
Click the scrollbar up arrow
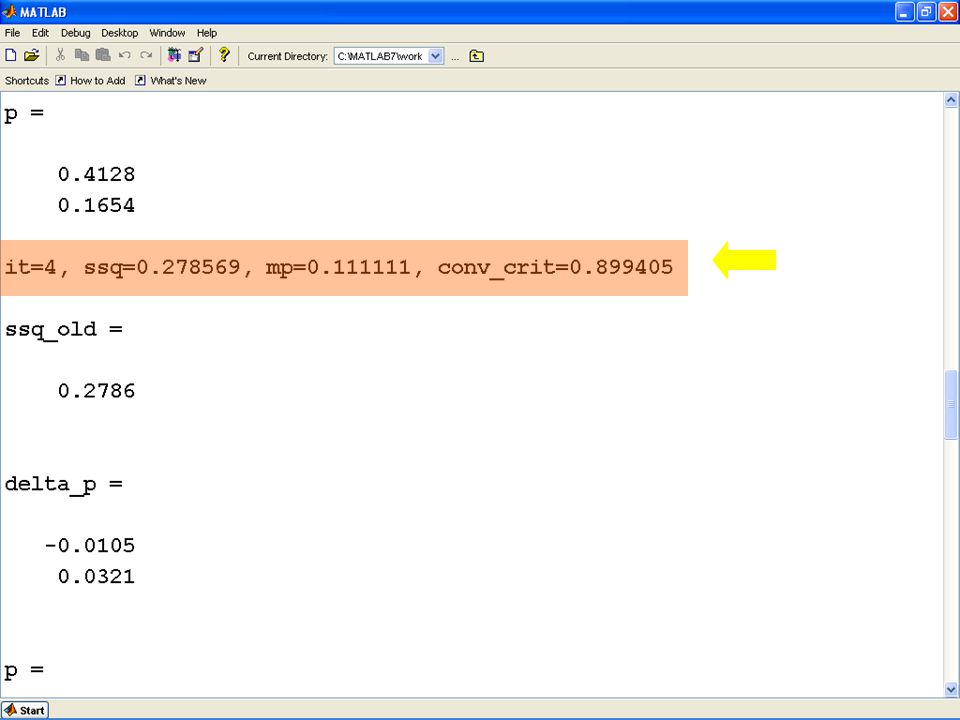[x=951, y=100]
